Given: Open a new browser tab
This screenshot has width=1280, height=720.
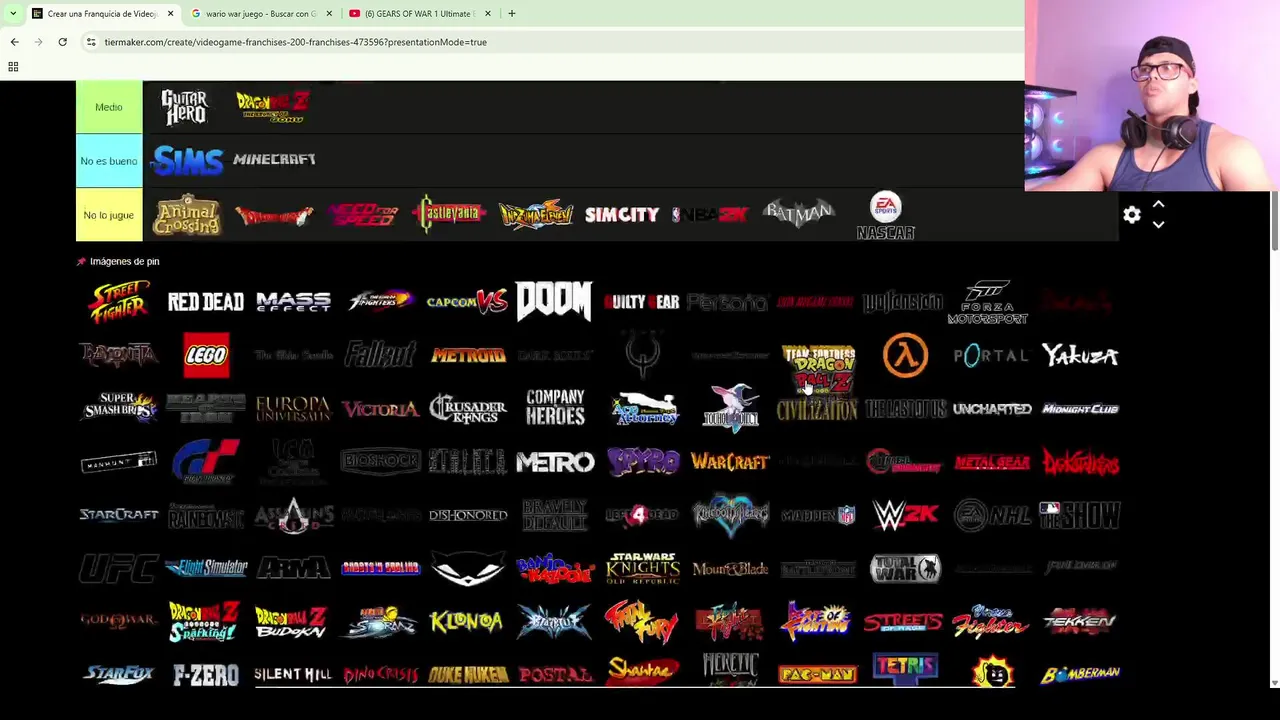Looking at the screenshot, I should [511, 14].
